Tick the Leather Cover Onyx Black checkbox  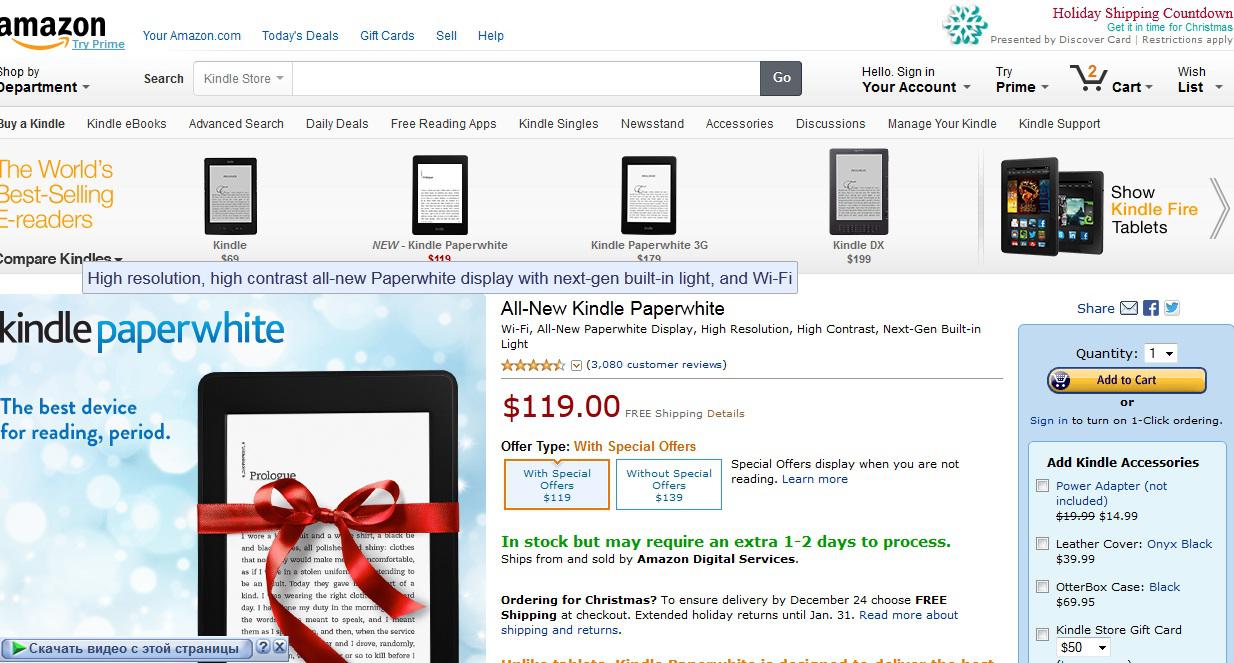1043,544
